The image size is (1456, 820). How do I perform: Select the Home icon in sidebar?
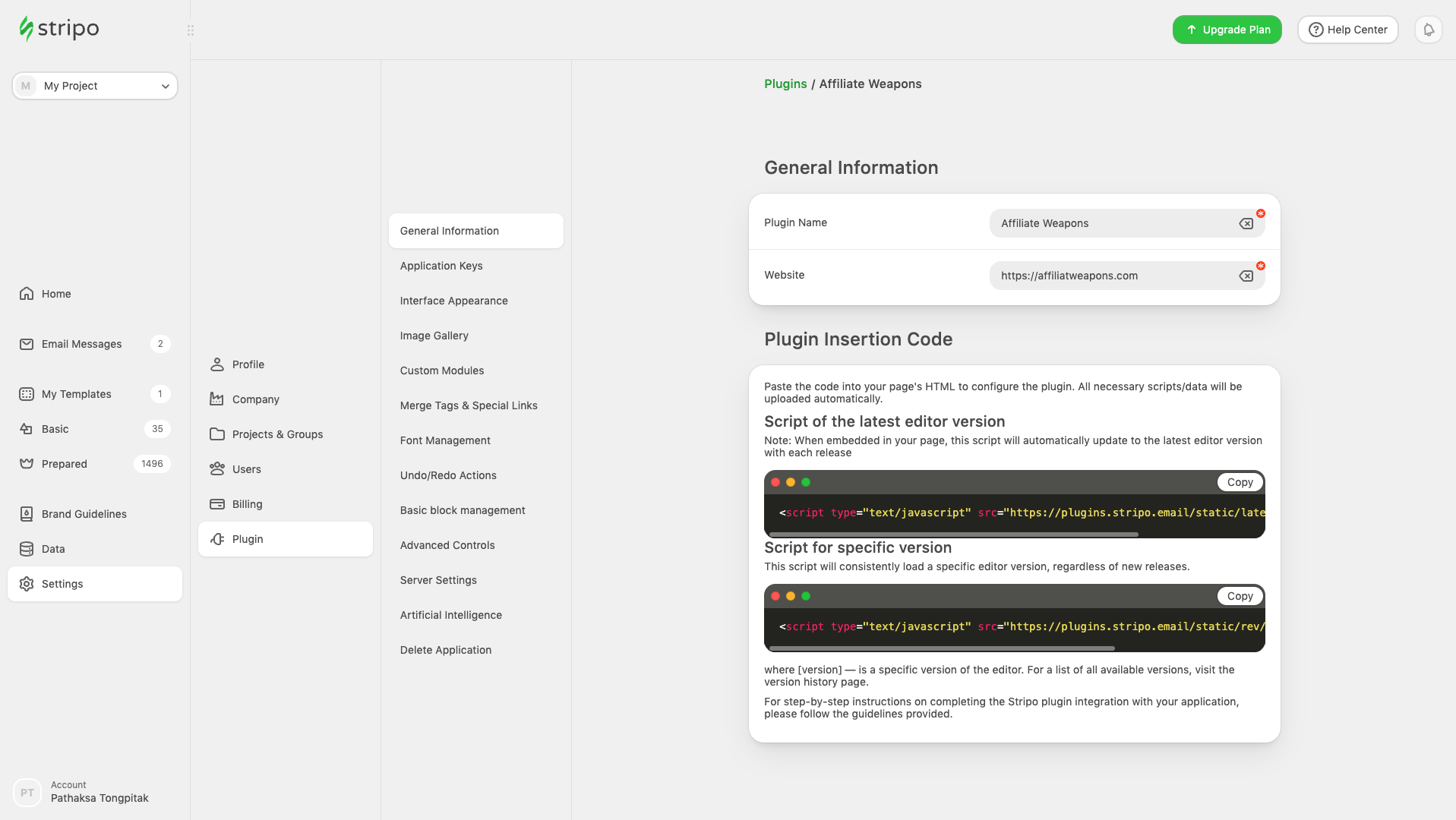click(x=27, y=293)
